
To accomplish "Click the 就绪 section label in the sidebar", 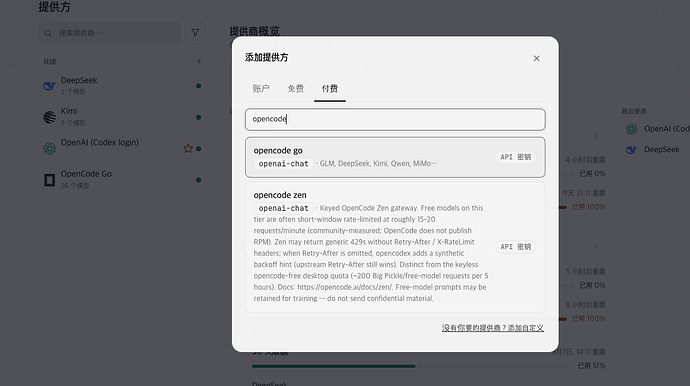I will [x=50, y=62].
